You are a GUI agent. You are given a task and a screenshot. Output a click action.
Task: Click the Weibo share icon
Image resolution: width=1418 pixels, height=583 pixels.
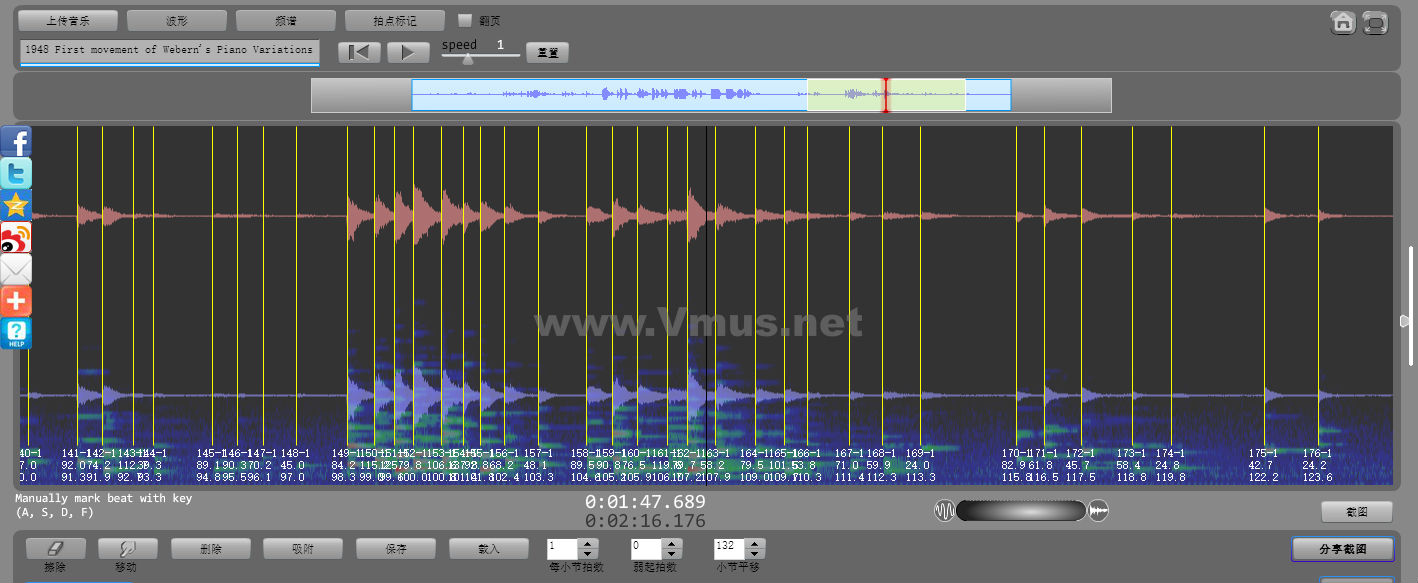[16, 237]
